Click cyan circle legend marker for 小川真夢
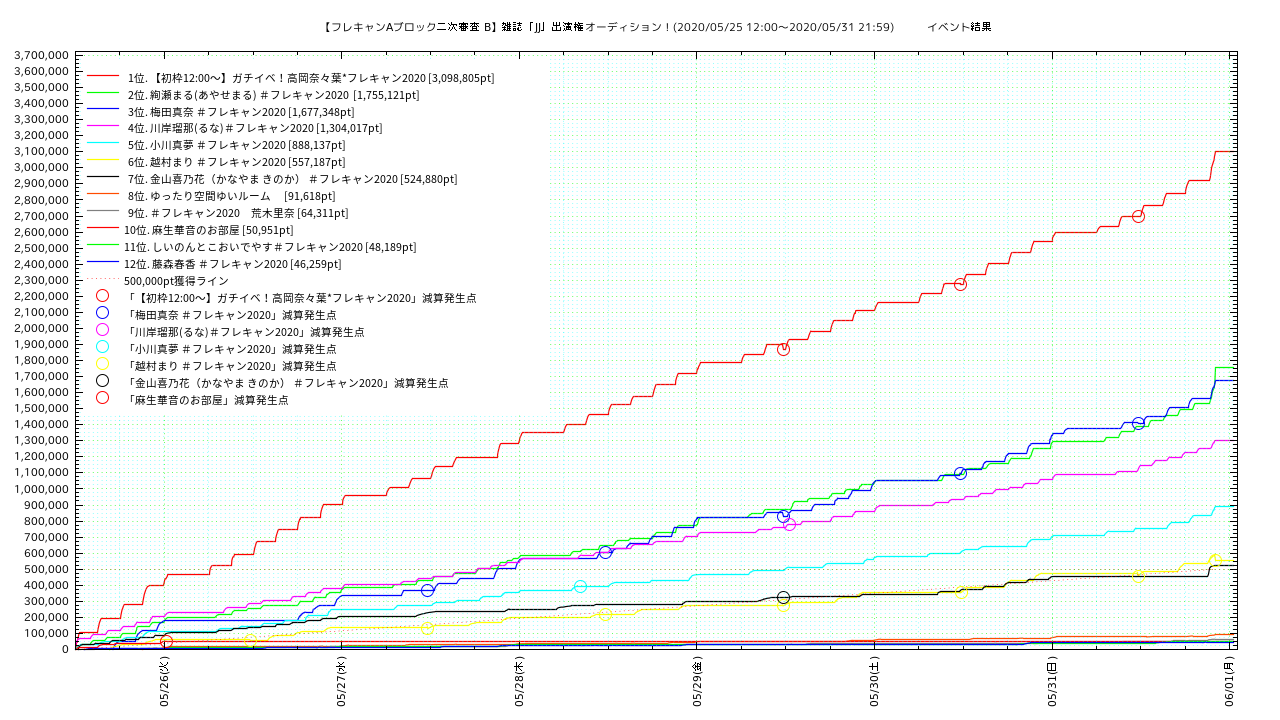This screenshot has height=720, width=1280. coord(102,347)
